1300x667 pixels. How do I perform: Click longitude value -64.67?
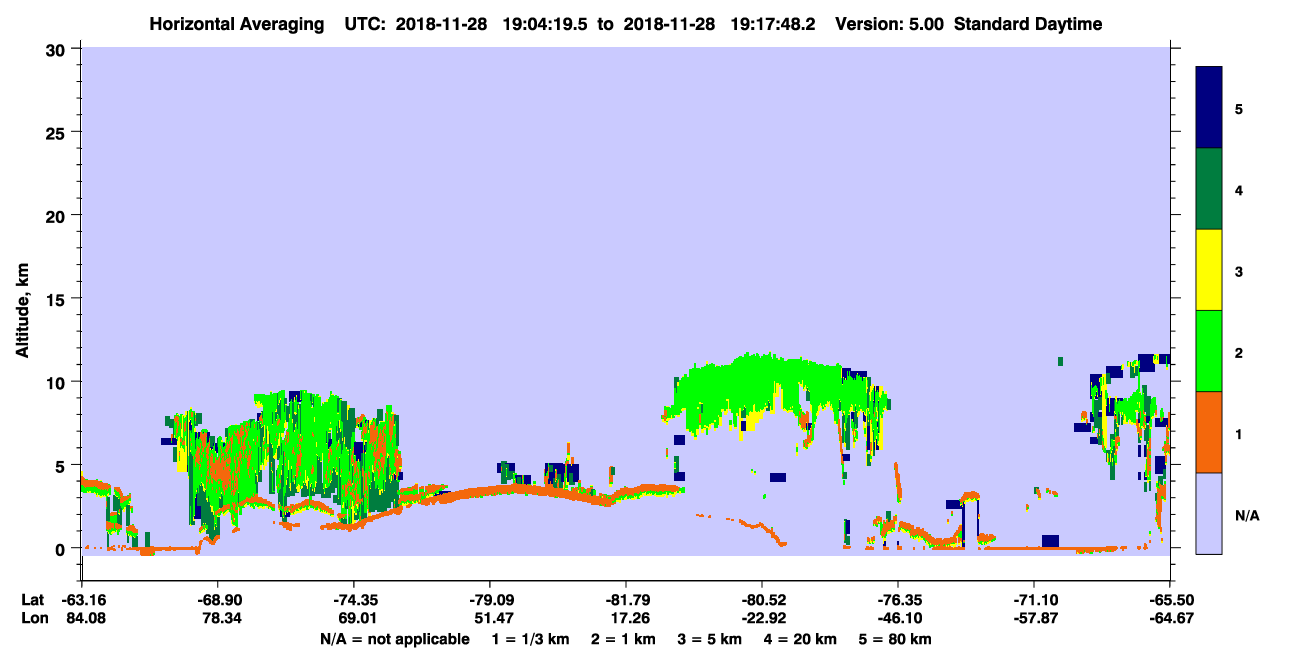1170,619
